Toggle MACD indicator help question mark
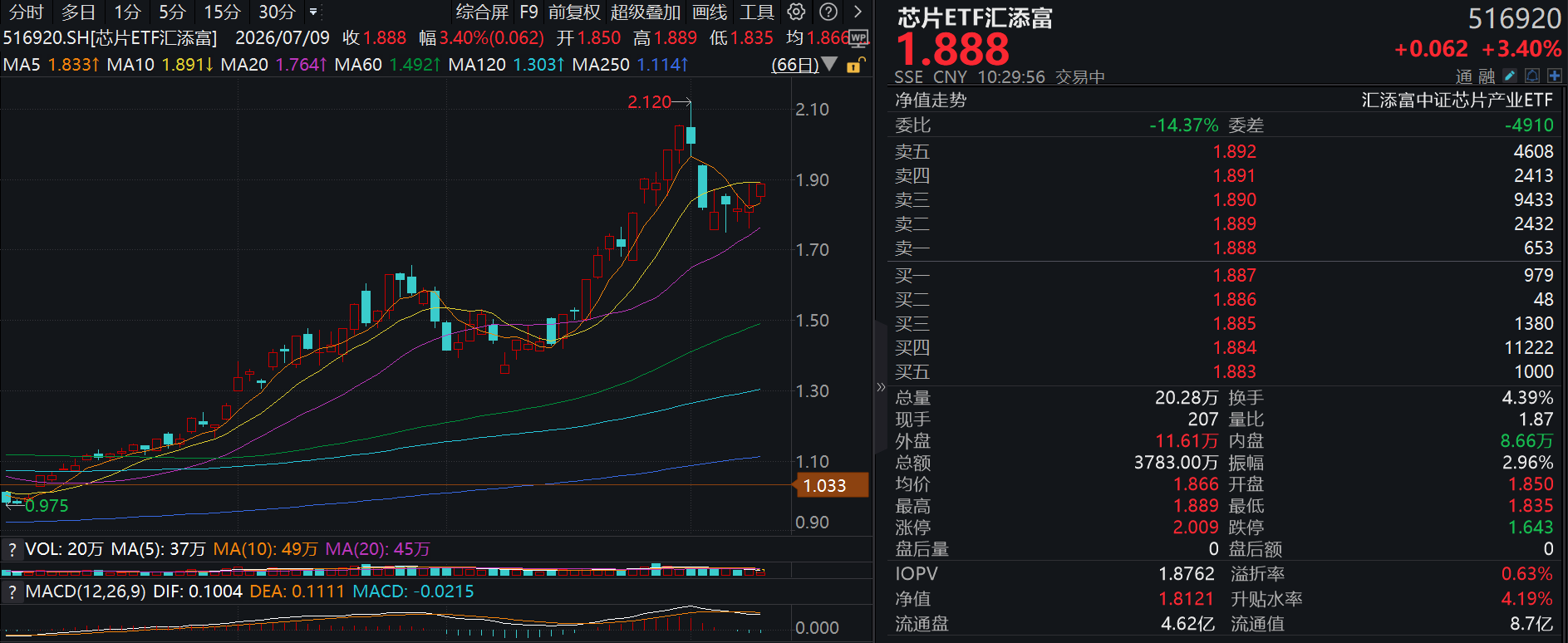1568x643 pixels. click(12, 591)
